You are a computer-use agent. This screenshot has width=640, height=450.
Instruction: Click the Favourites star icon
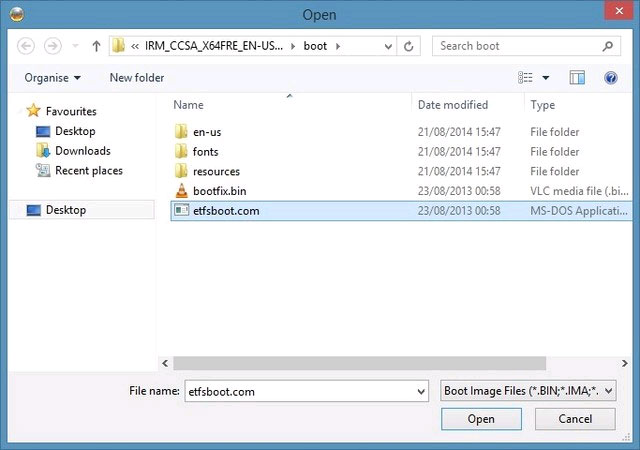point(33,110)
